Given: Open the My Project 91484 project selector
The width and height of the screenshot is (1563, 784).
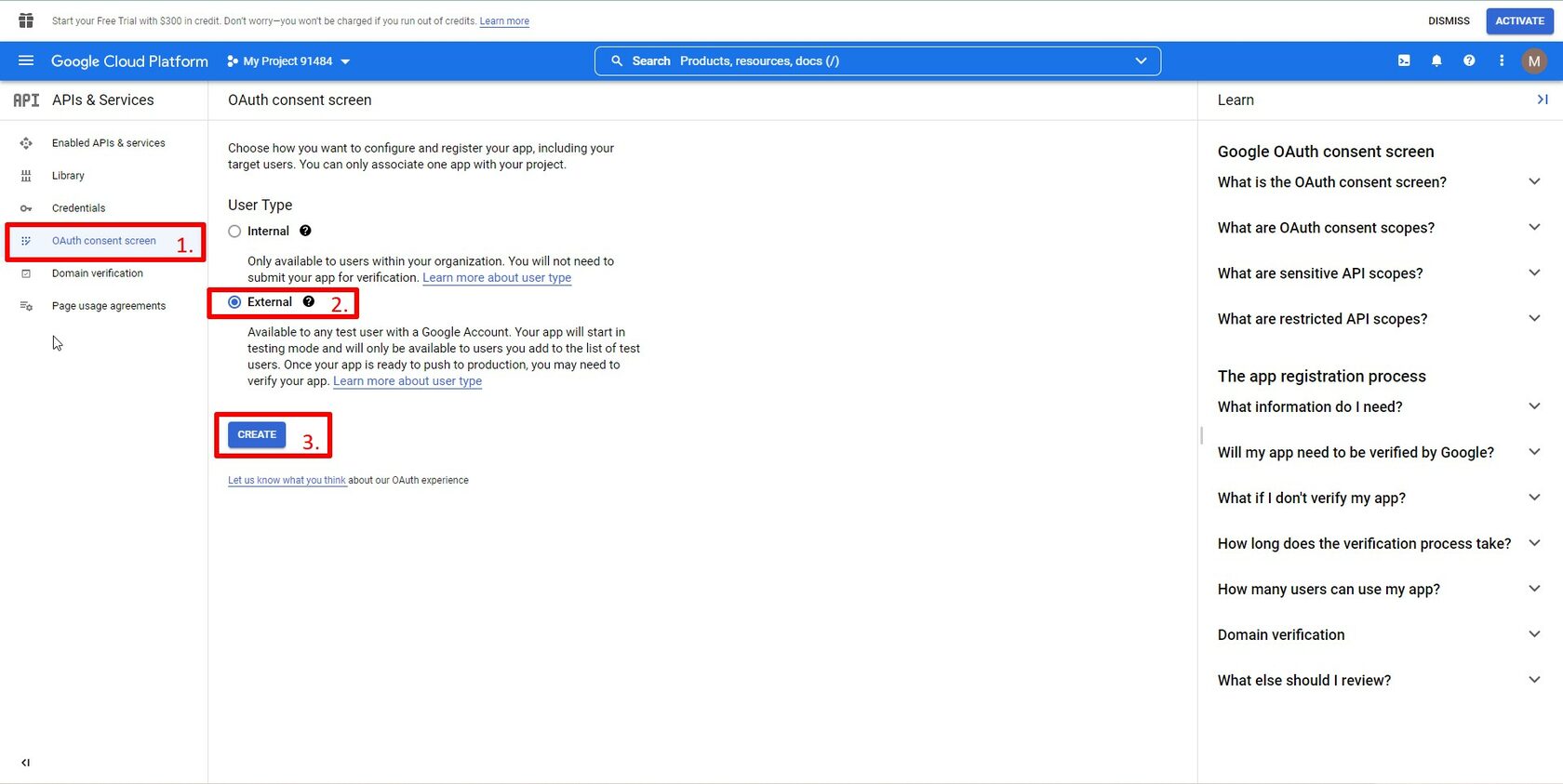Looking at the screenshot, I should click(x=288, y=61).
